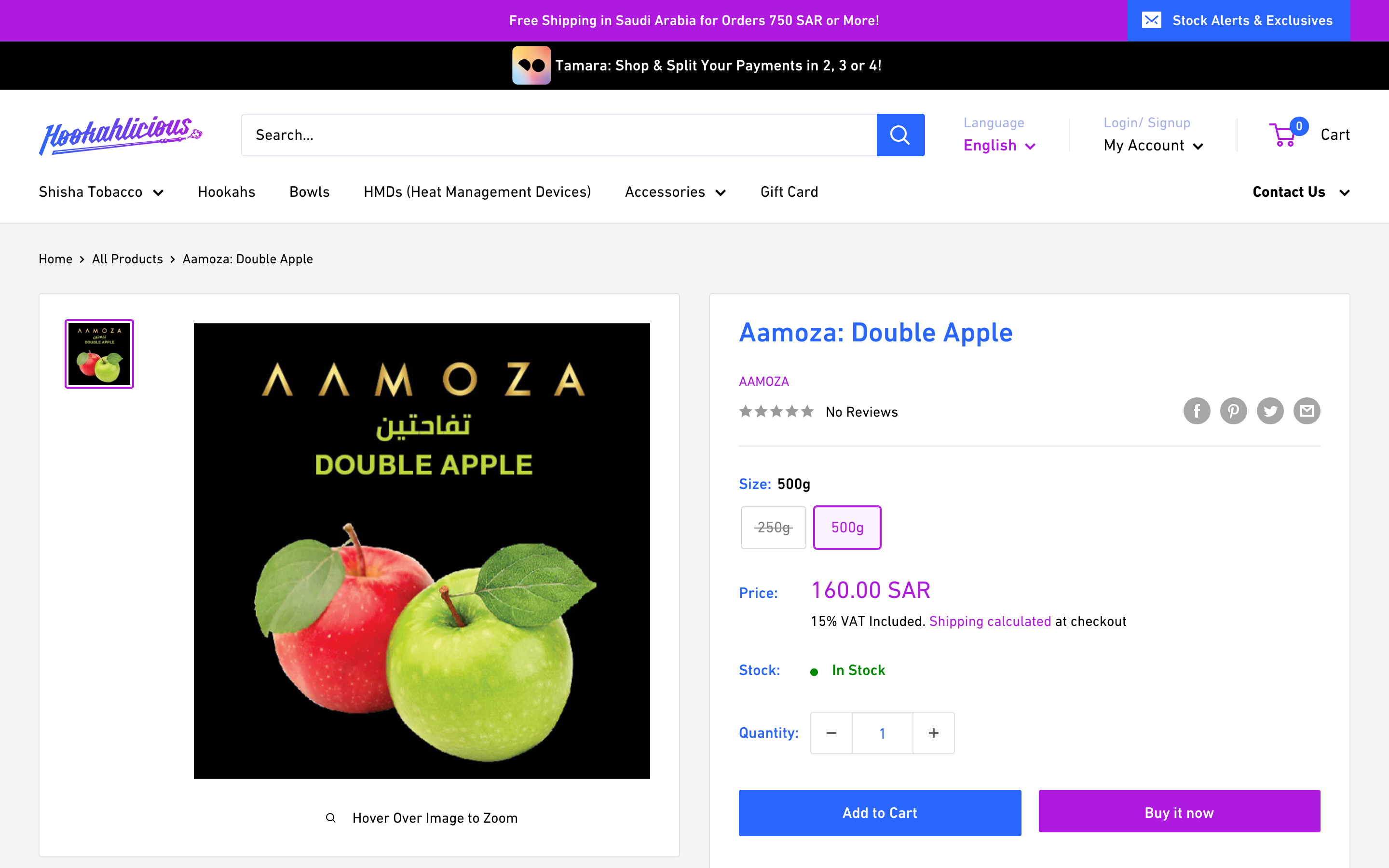
Task: Select the Double Apple product thumbnail
Action: tap(98, 353)
